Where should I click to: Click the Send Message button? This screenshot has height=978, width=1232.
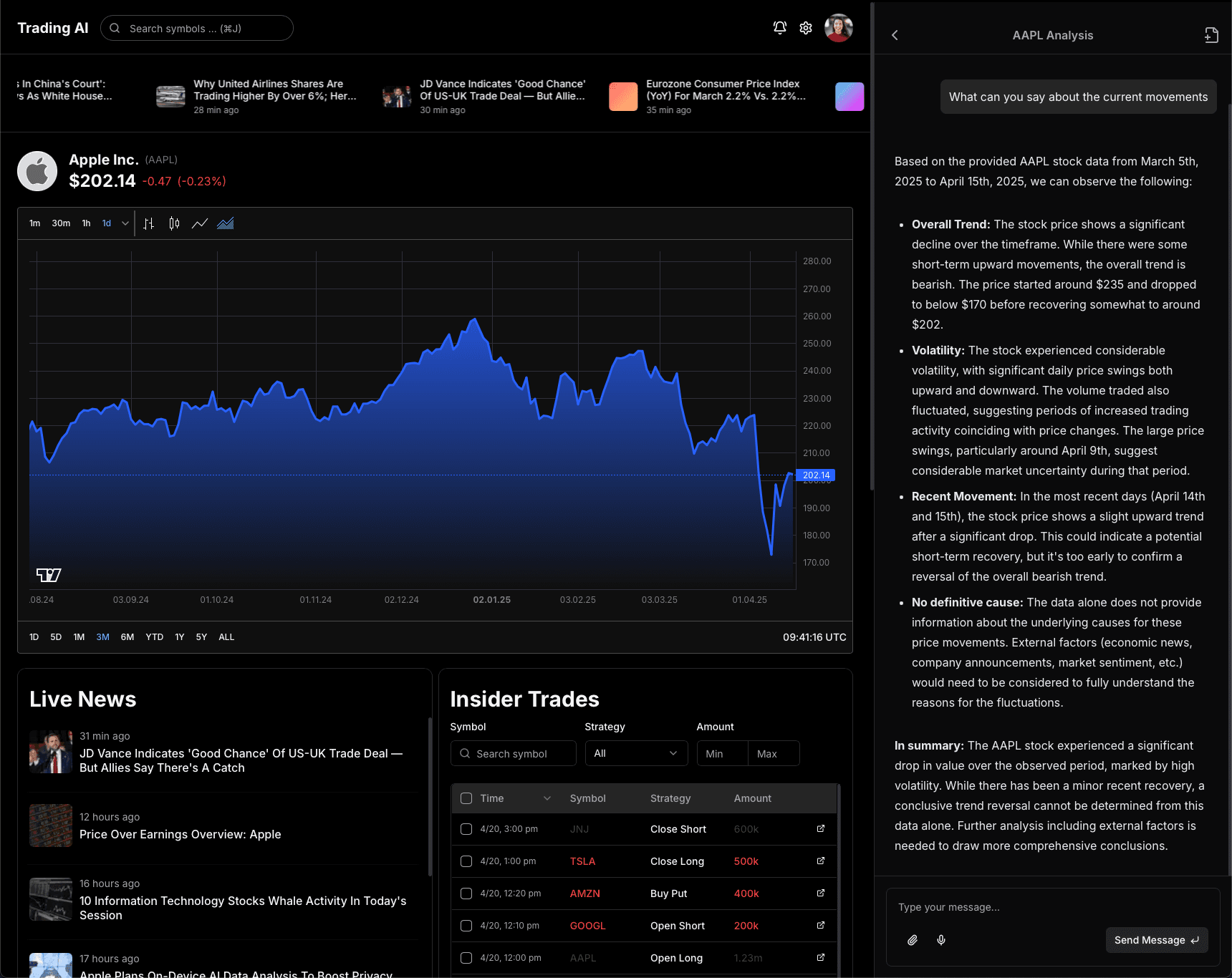point(1156,940)
